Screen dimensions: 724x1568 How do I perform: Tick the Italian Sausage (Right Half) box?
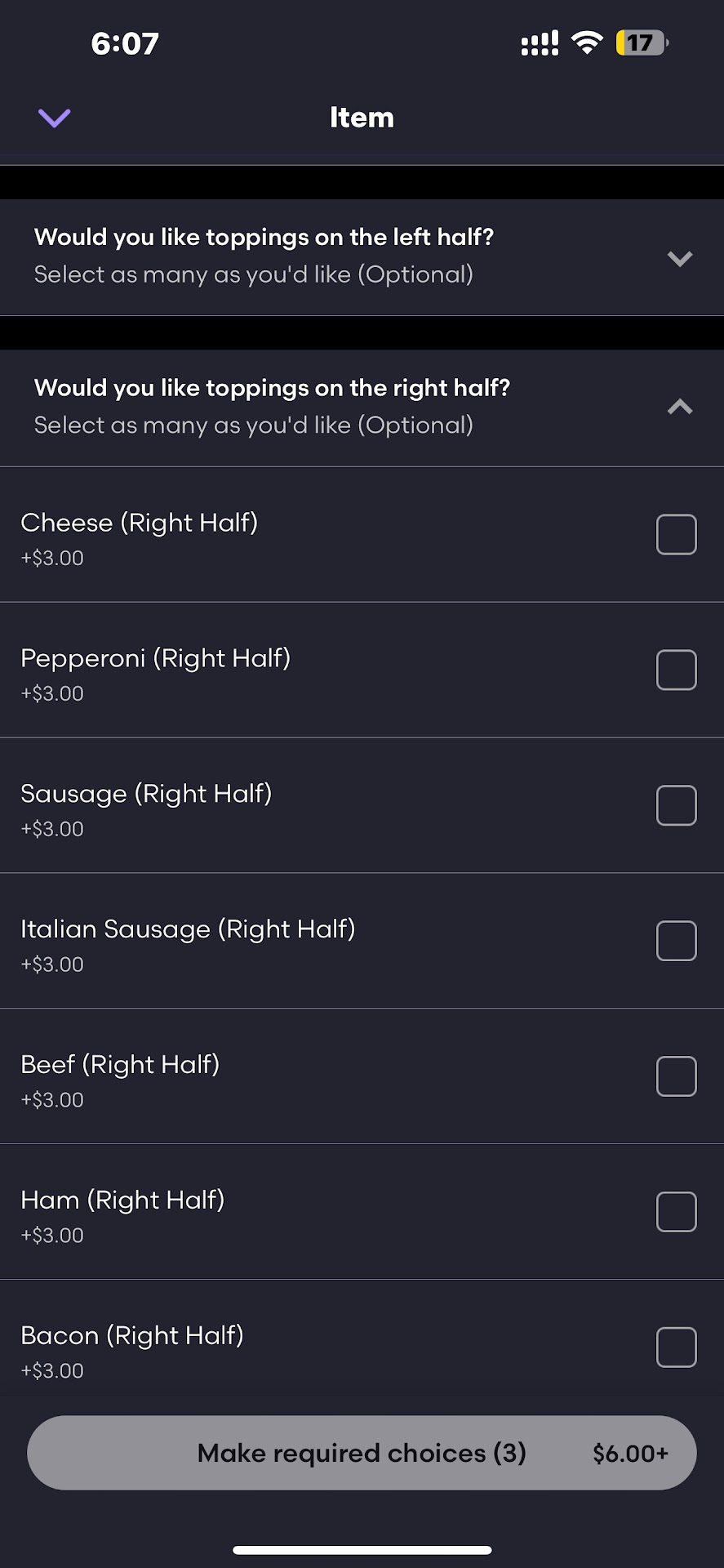click(x=676, y=942)
